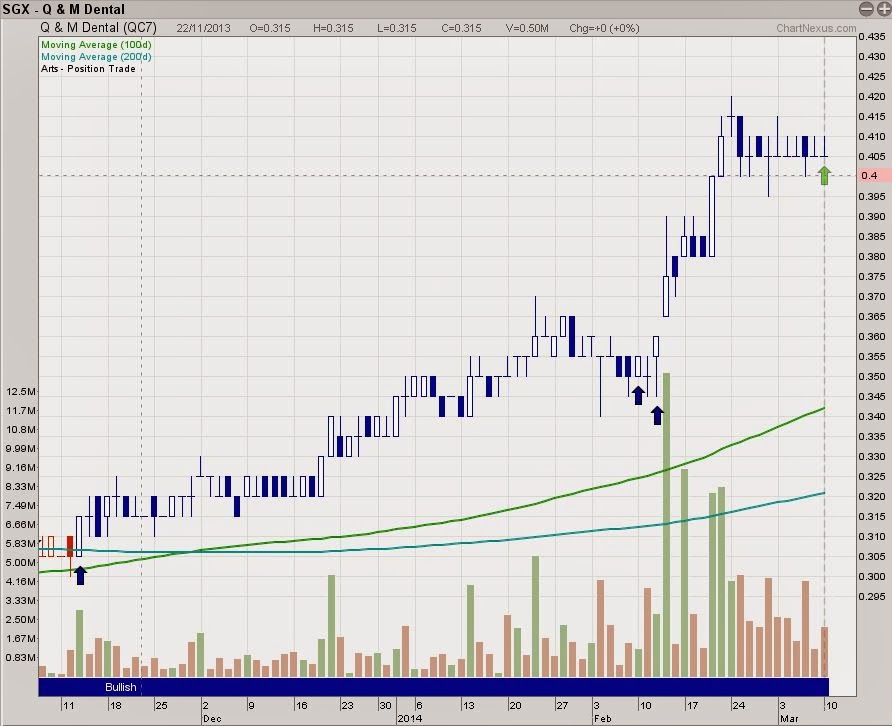Click the O=0.315 open price readout
This screenshot has height=726, width=892.
point(270,28)
